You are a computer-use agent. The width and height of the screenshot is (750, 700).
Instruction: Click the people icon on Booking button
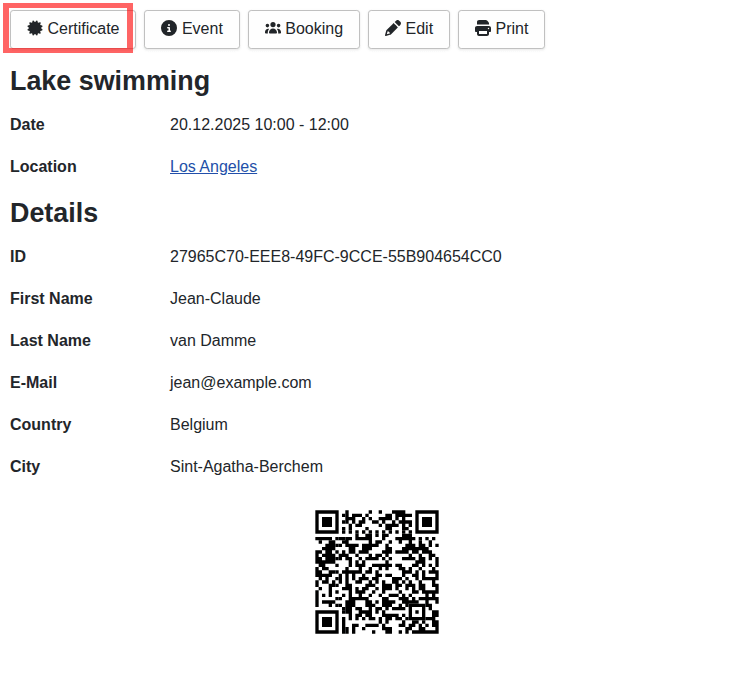[x=272, y=29]
